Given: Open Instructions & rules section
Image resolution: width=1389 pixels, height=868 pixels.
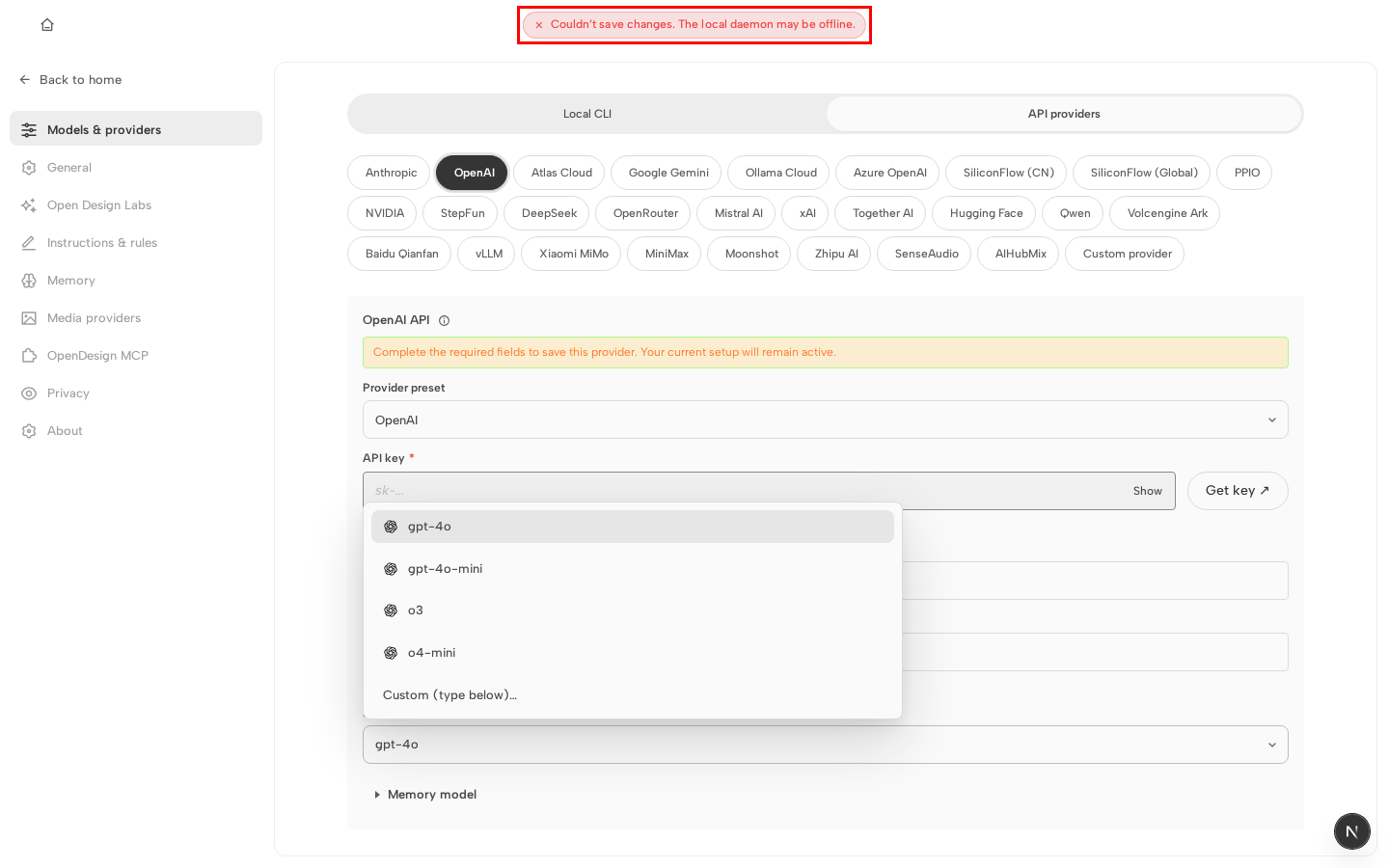Looking at the screenshot, I should [136, 243].
